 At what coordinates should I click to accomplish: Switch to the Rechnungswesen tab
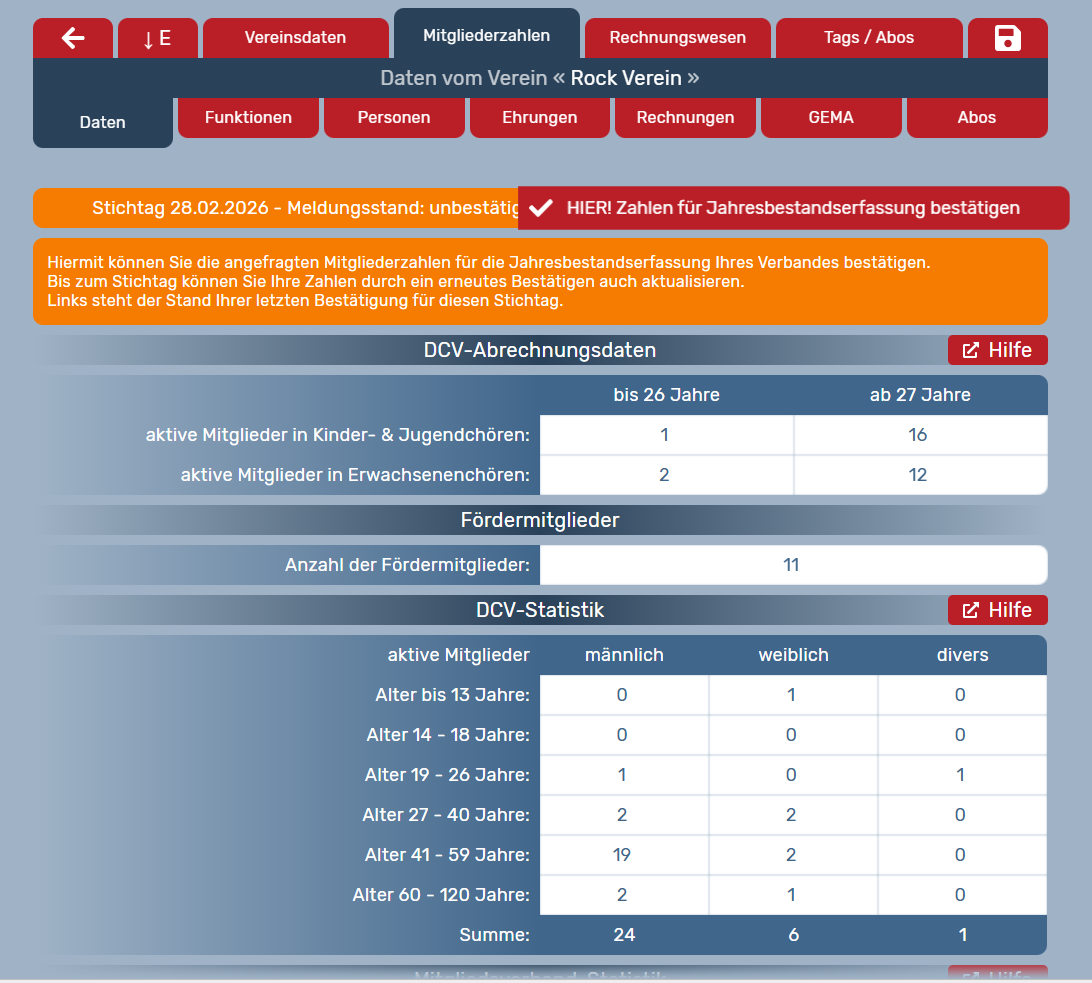(x=677, y=38)
